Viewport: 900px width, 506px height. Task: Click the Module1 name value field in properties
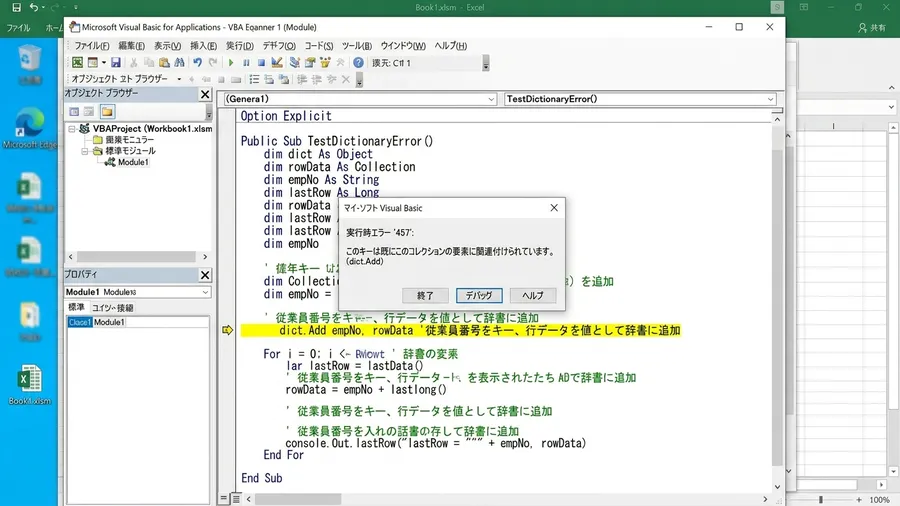(x=151, y=322)
